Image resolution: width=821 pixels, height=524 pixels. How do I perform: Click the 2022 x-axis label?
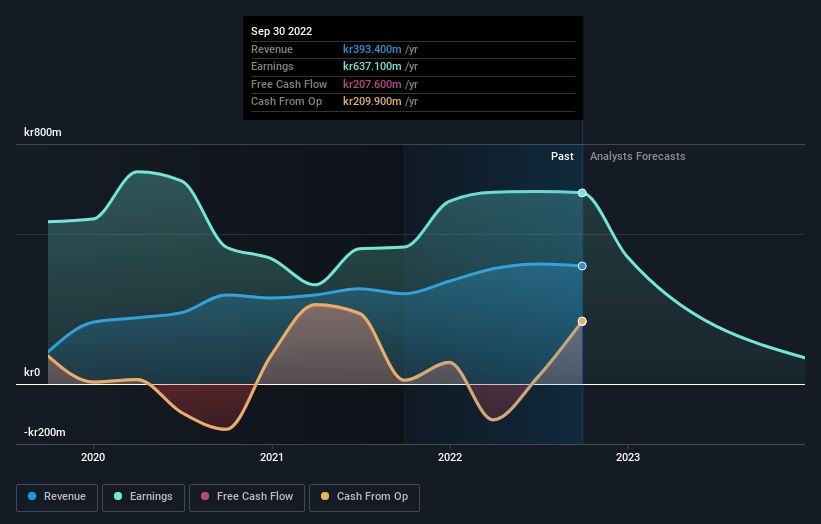(x=450, y=458)
